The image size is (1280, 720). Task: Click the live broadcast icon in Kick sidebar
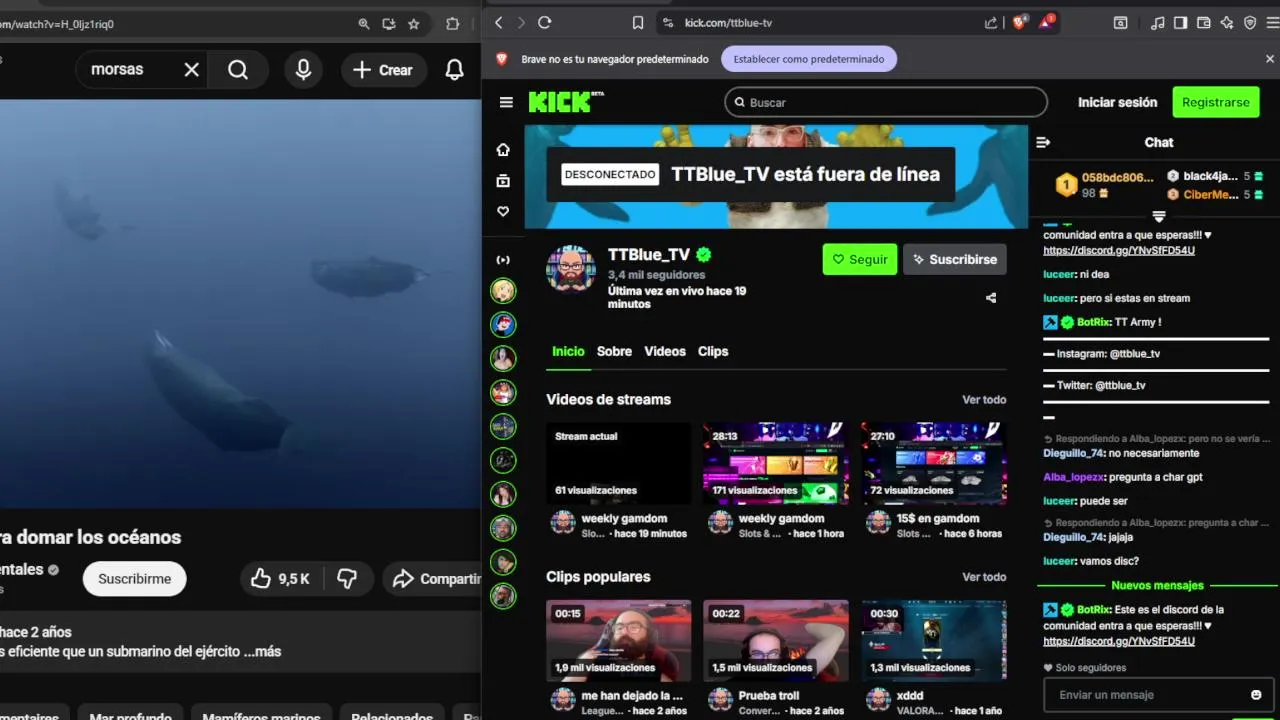point(503,260)
